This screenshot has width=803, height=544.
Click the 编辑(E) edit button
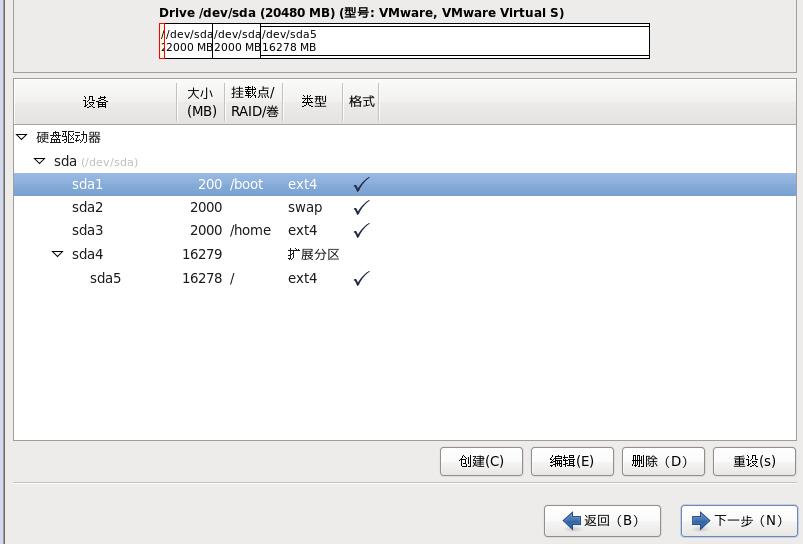point(572,462)
